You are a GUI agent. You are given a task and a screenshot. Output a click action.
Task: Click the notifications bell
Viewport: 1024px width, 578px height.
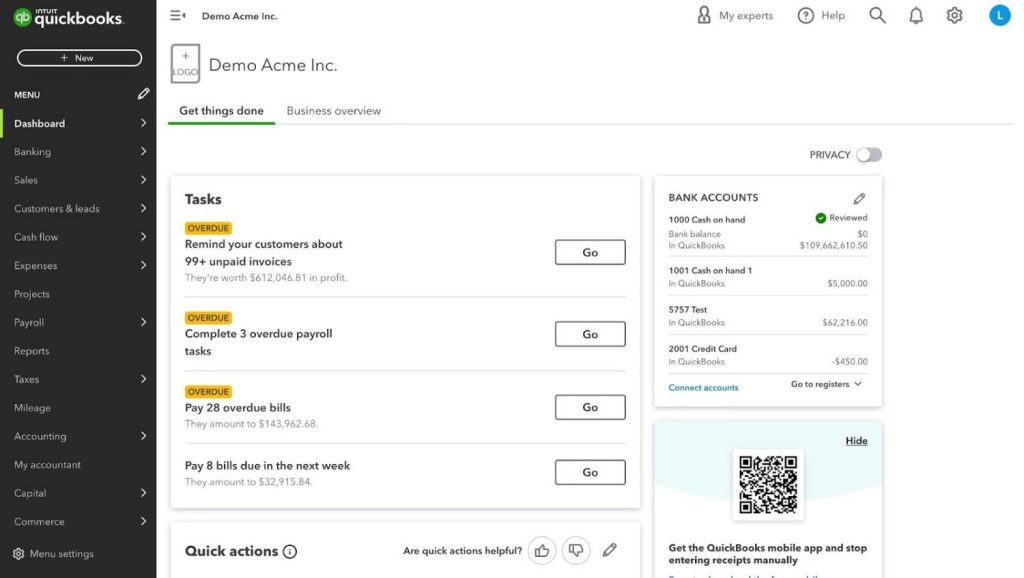[915, 15]
